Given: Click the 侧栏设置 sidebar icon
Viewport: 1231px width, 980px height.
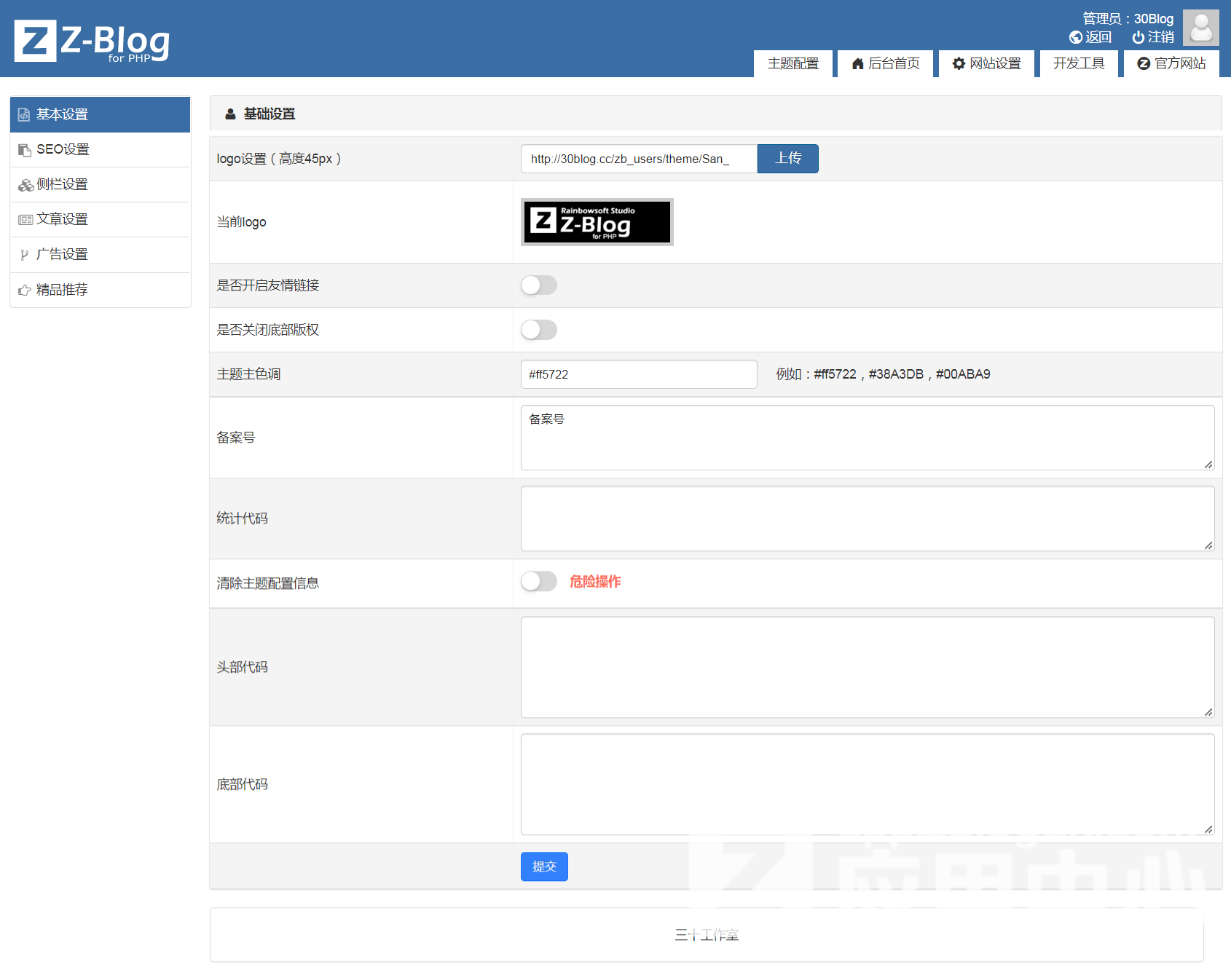Looking at the screenshot, I should pos(25,185).
